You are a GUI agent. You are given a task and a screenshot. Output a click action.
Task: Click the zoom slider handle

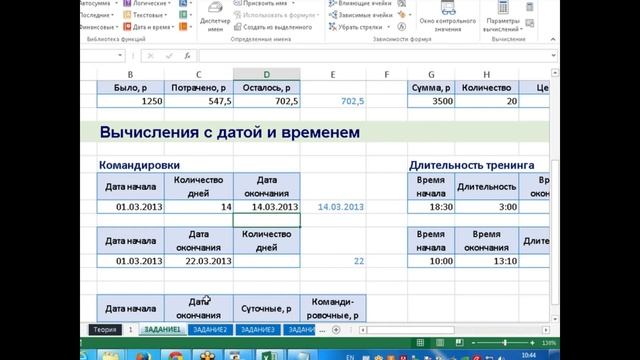(x=505, y=343)
